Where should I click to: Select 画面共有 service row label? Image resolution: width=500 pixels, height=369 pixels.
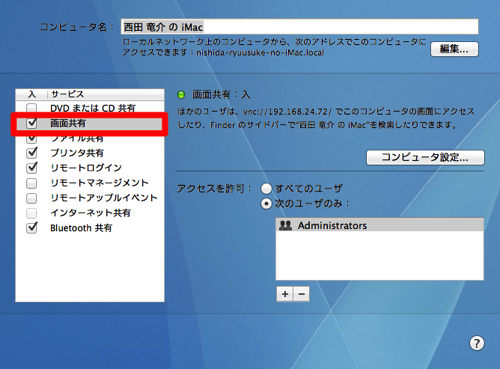[x=68, y=123]
